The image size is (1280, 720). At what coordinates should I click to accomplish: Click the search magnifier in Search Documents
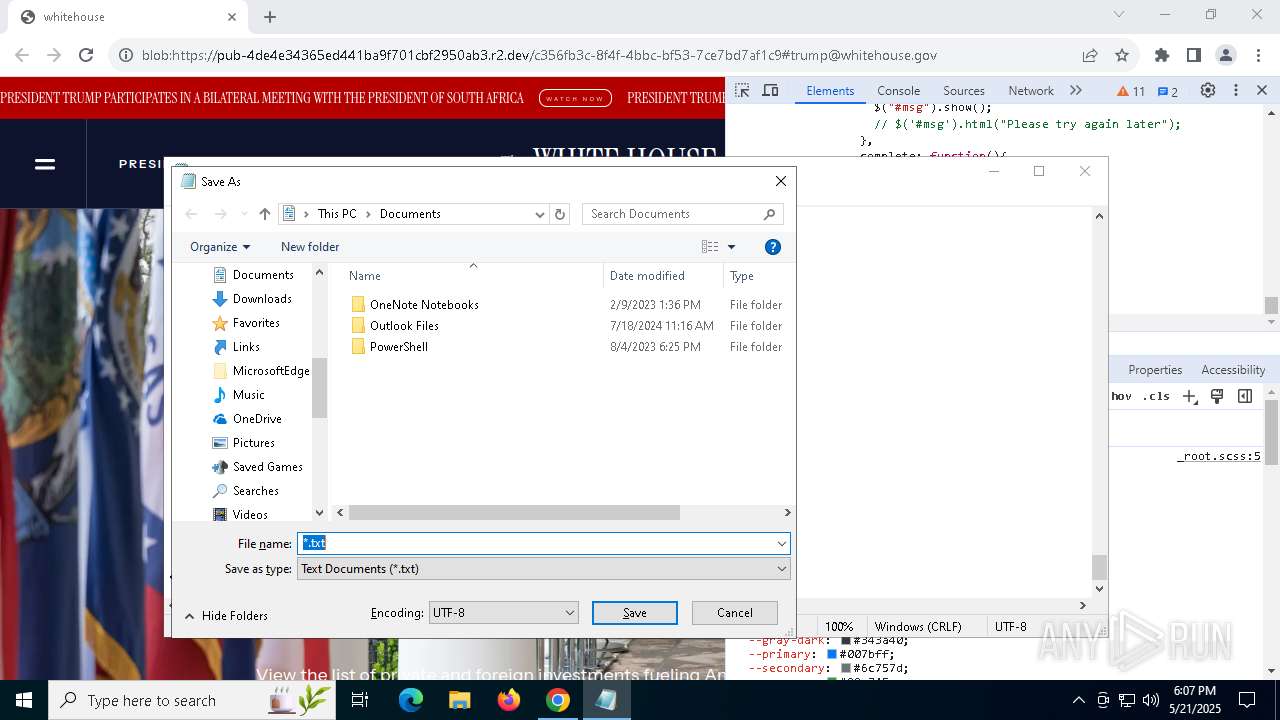coord(769,214)
